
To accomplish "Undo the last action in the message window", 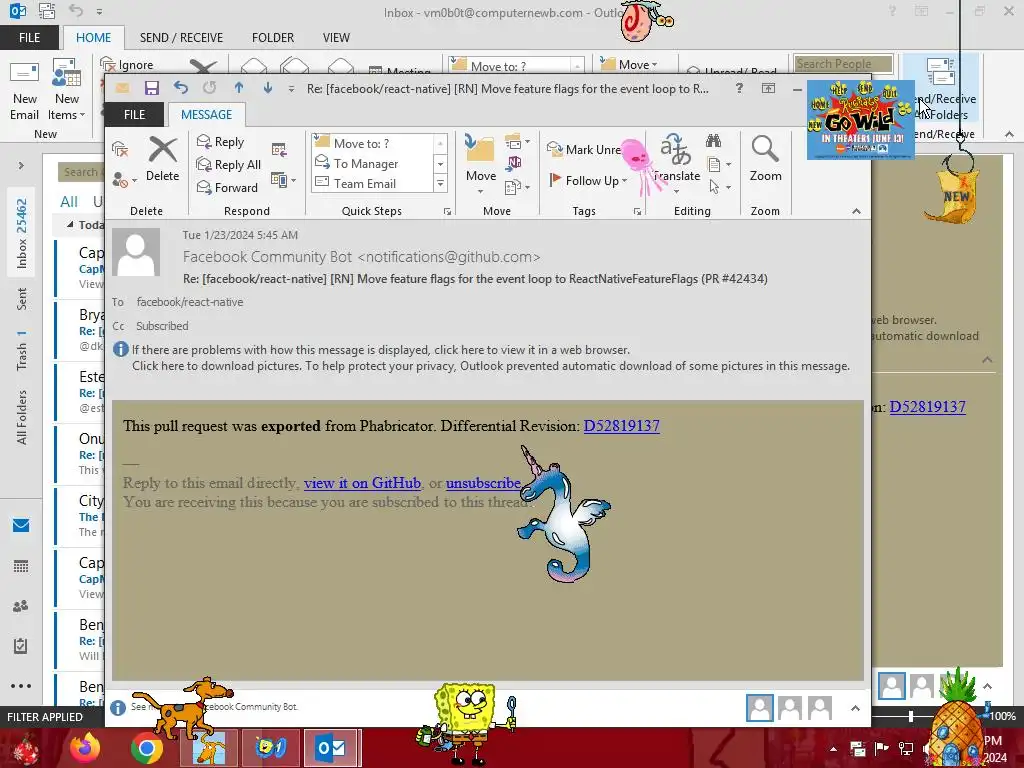I will click(180, 88).
